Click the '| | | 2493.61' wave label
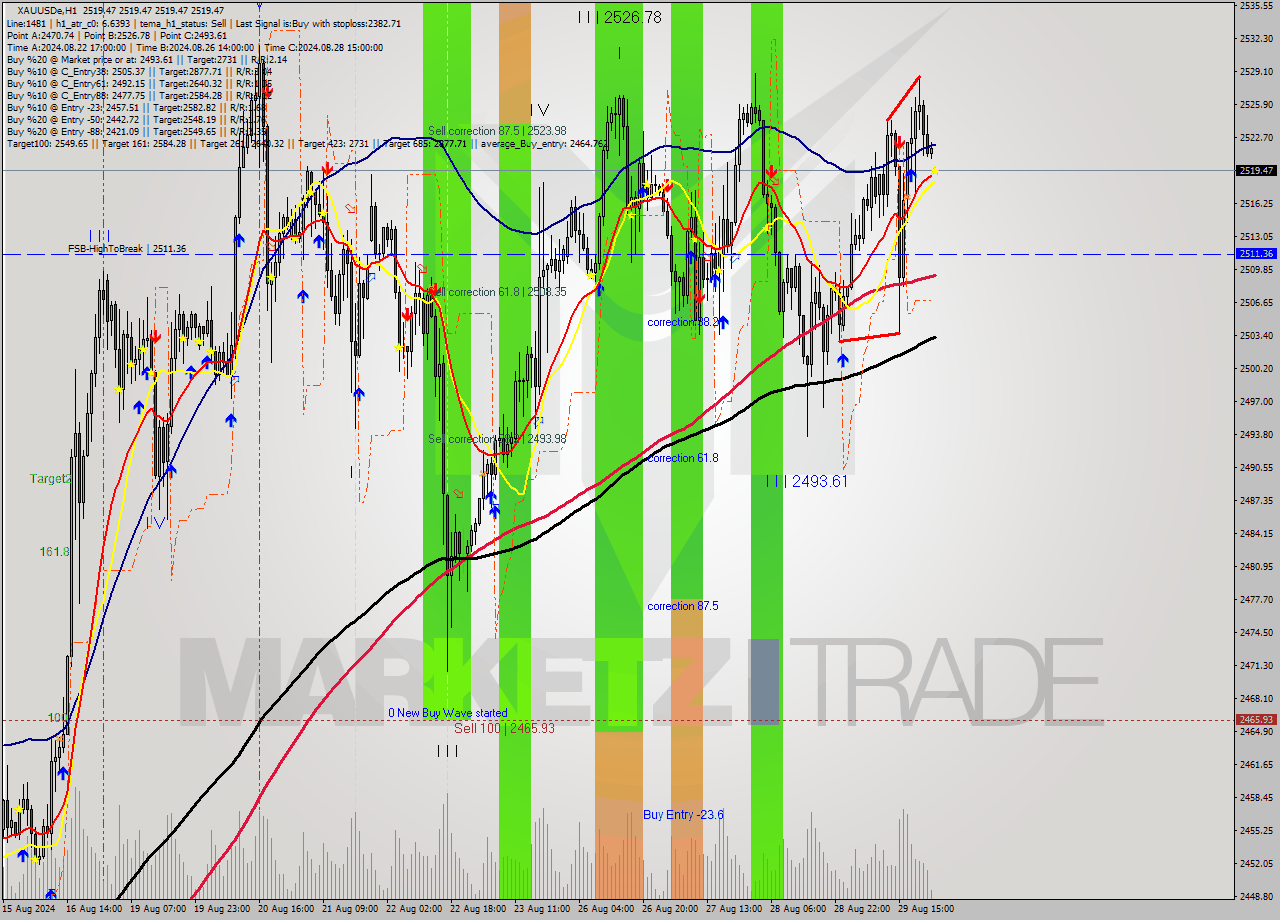 point(807,481)
